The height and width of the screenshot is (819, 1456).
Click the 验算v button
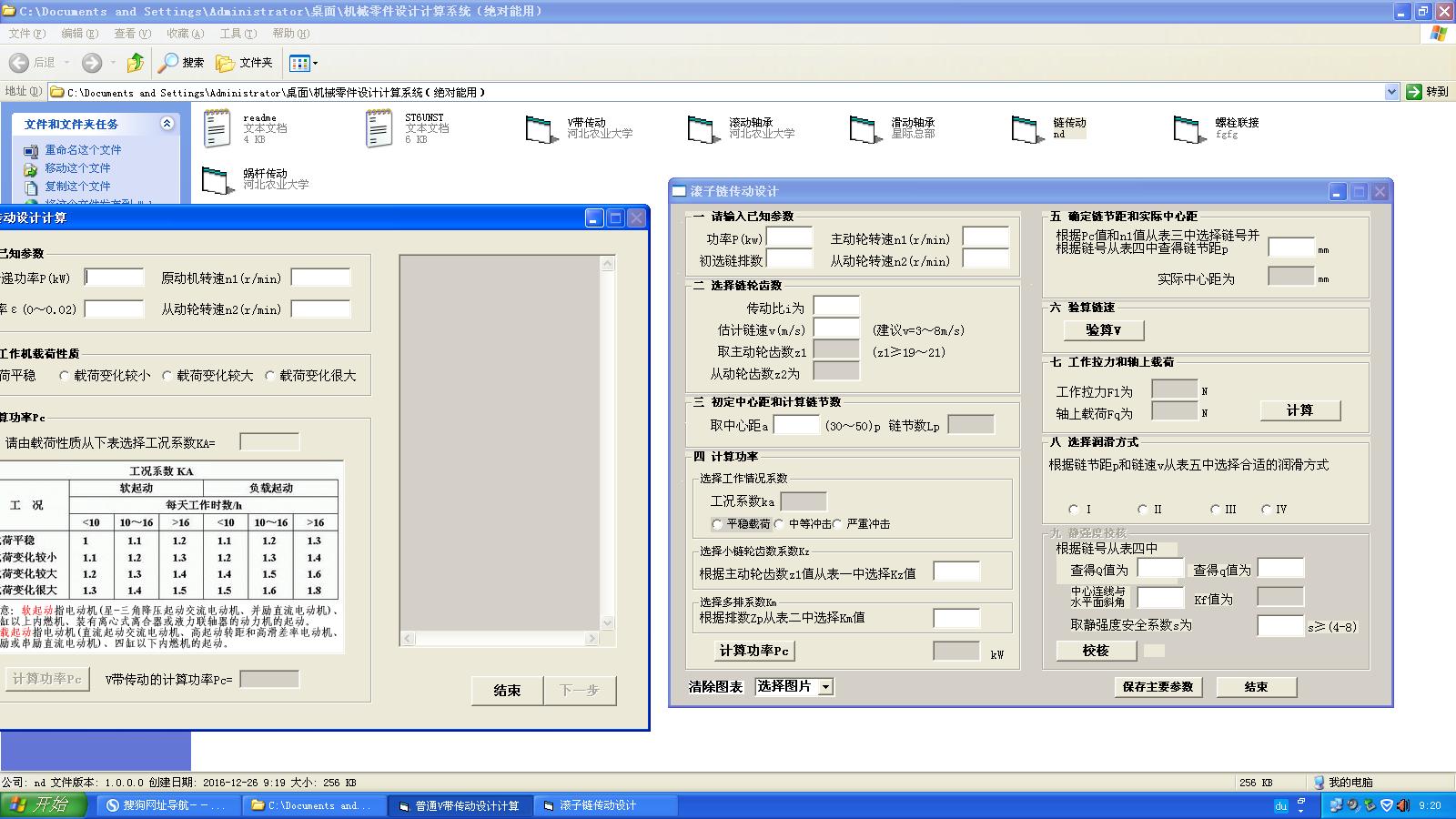pos(1104,330)
